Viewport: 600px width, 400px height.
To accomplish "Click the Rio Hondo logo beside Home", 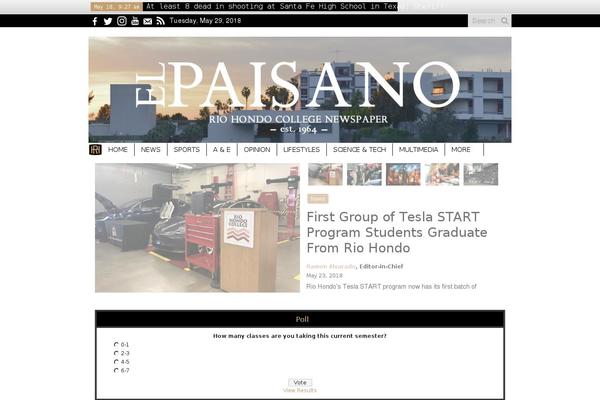I will 95,149.
